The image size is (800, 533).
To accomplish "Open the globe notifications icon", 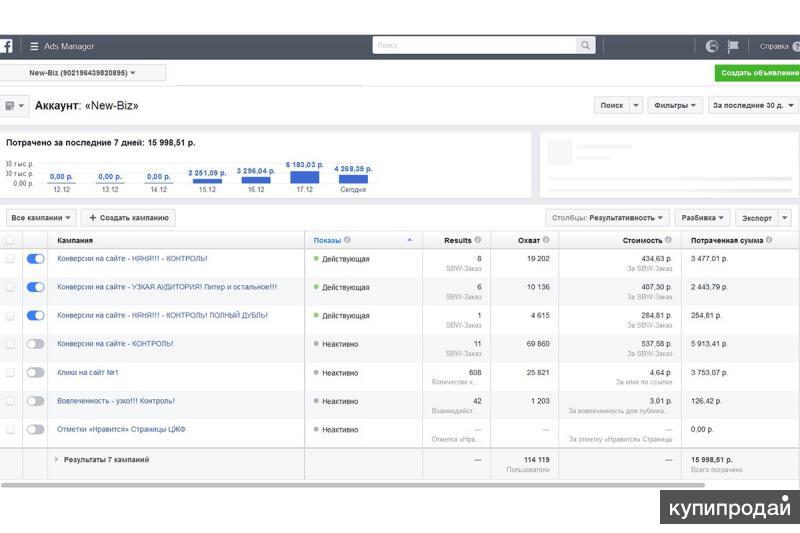I will pyautogui.click(x=712, y=46).
